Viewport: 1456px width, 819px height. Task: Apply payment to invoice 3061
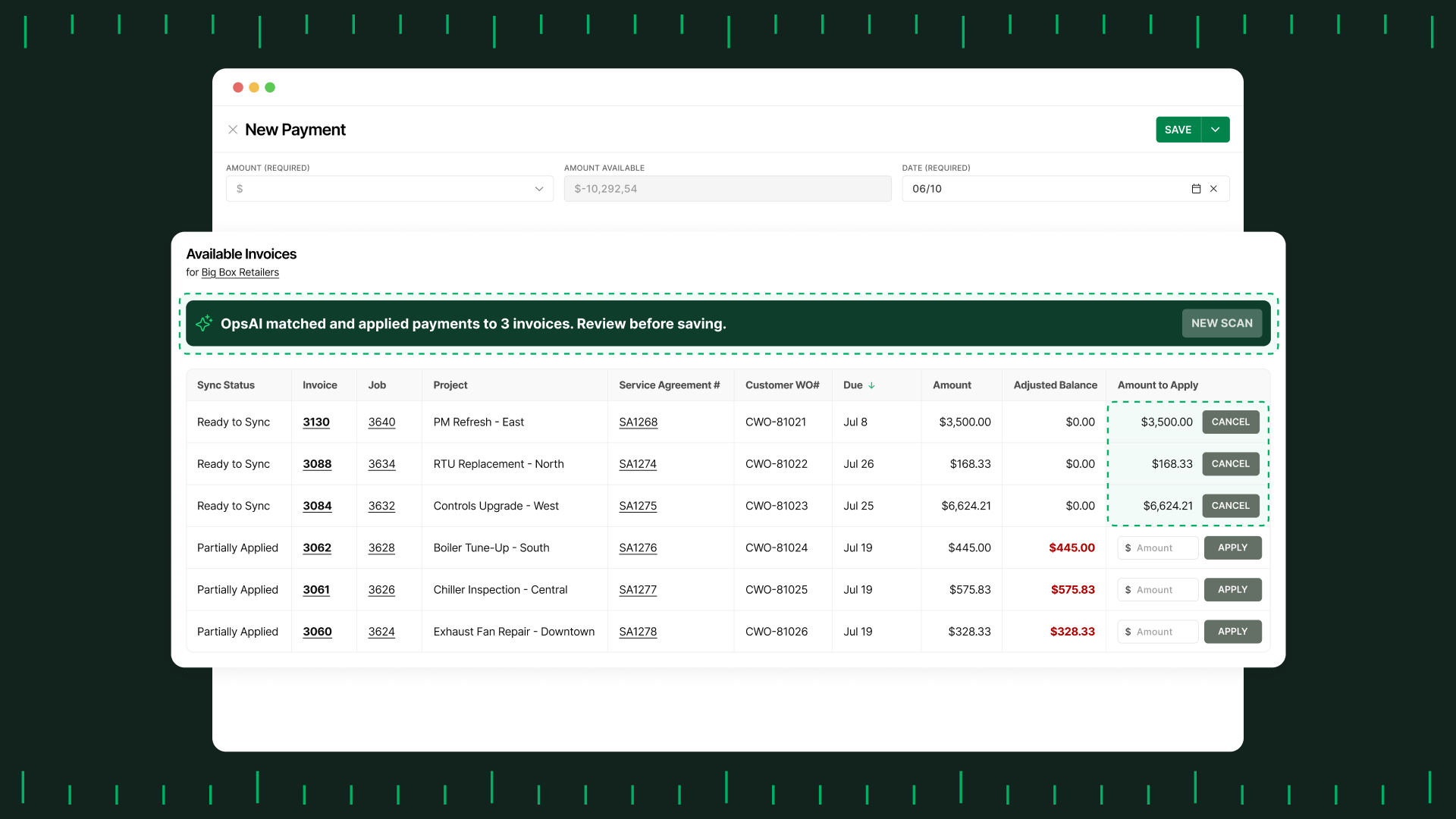coord(1232,589)
